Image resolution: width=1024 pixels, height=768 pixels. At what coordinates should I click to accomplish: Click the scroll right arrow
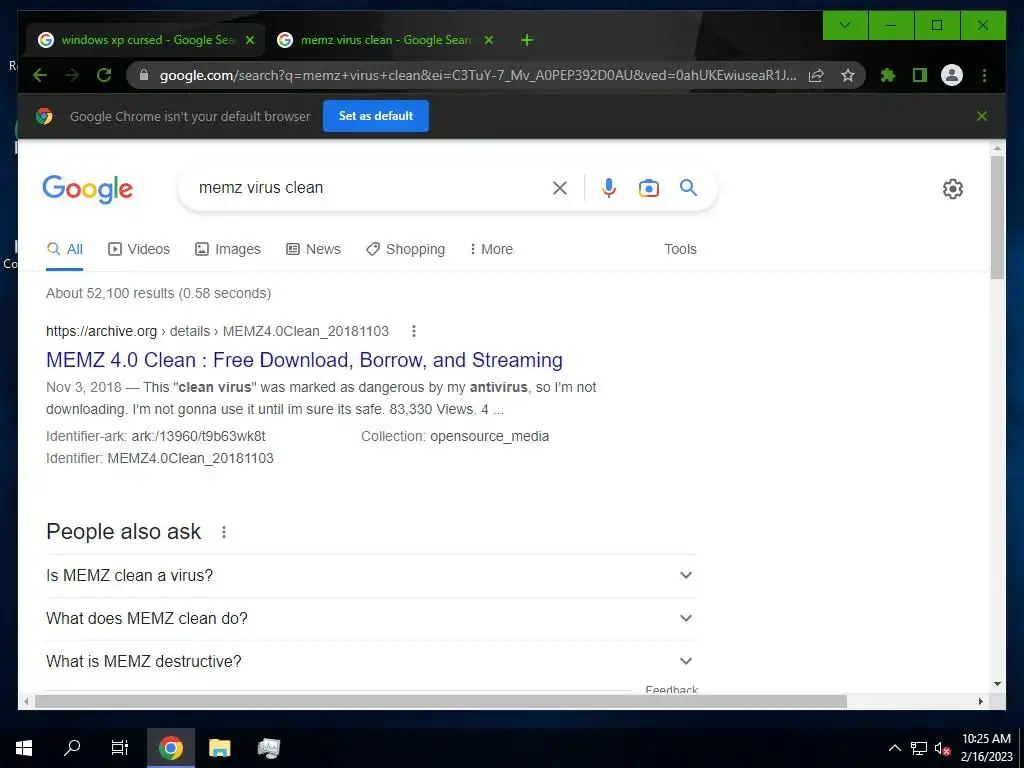tap(980, 701)
